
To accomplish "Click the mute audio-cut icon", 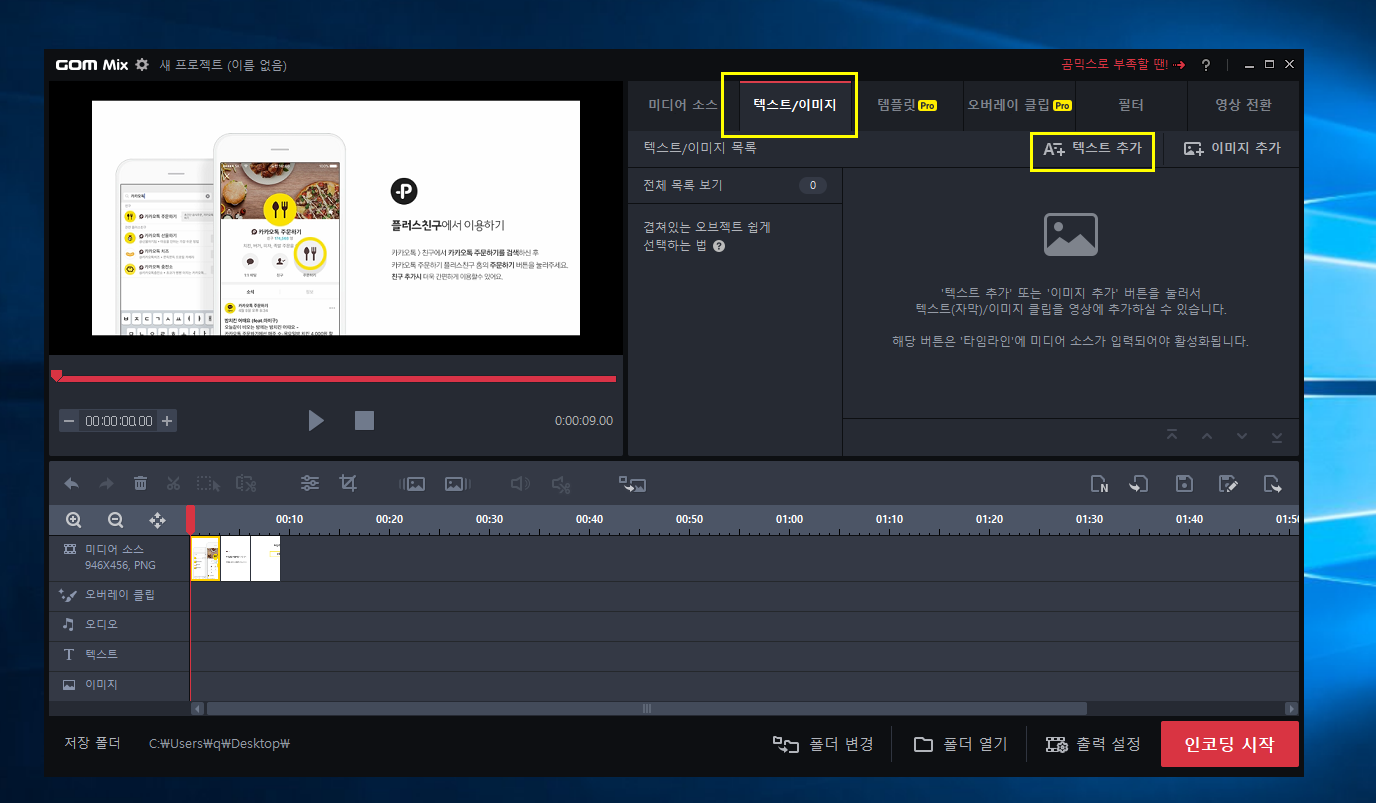I will point(561,484).
